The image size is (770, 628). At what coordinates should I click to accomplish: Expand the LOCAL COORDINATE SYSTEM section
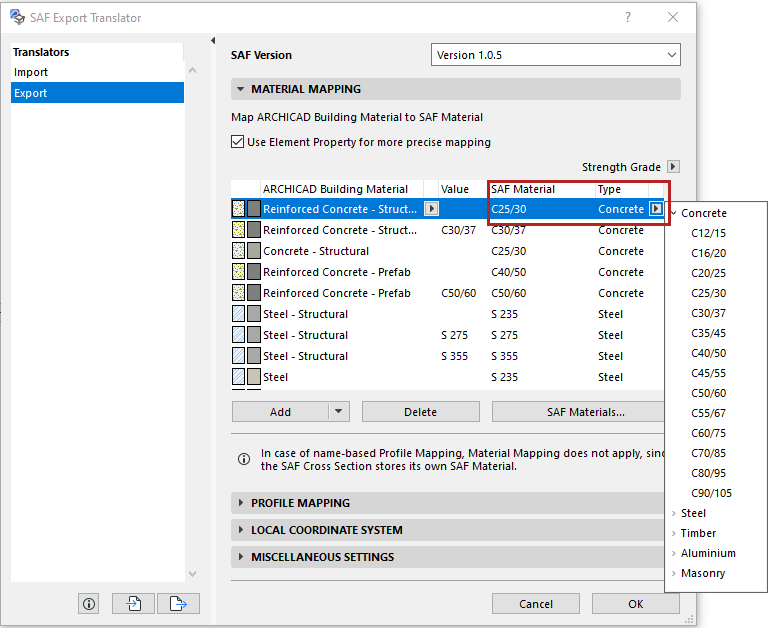click(x=240, y=530)
